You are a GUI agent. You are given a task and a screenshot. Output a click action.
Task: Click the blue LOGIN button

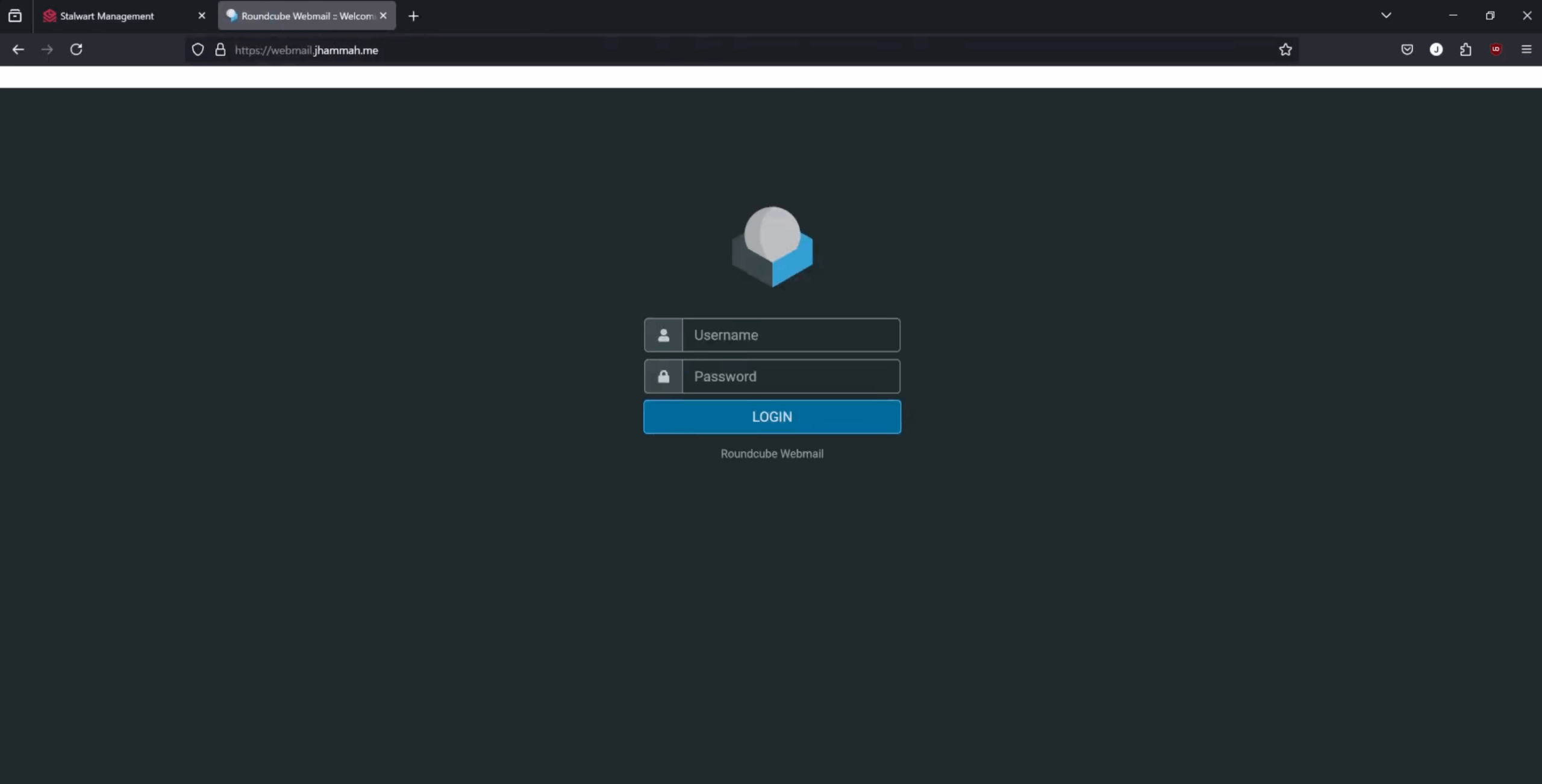pyautogui.click(x=772, y=417)
